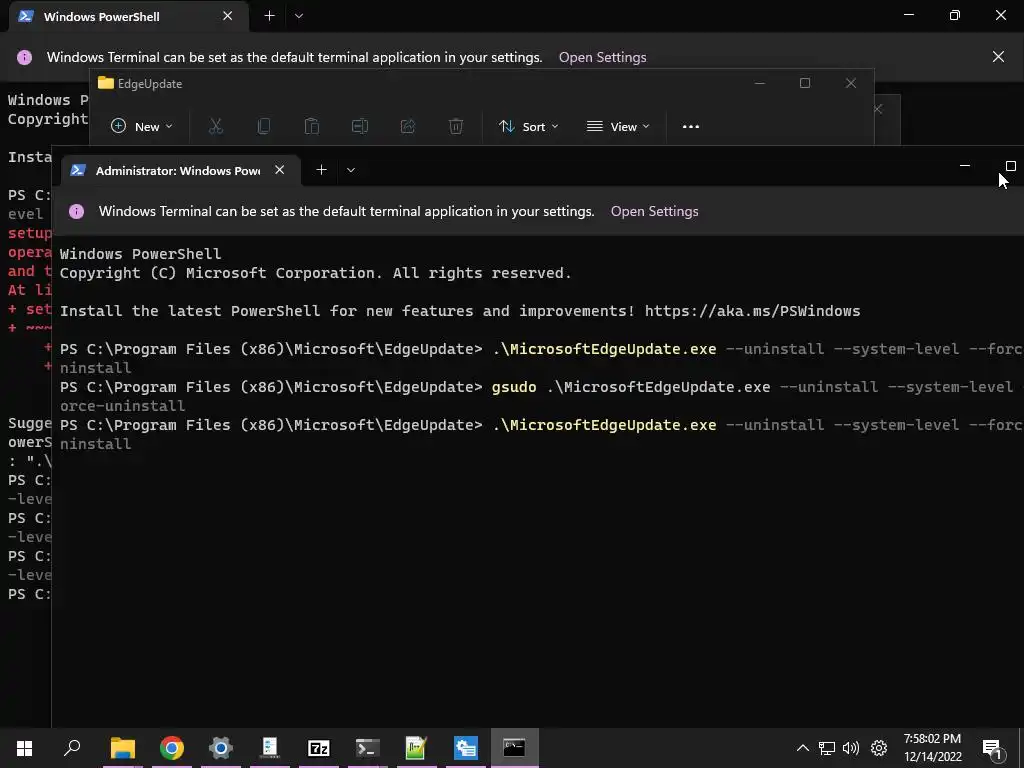1024x768 pixels.
Task: Click the Rename icon in EdgeUpdate toolbar
Action: point(360,126)
